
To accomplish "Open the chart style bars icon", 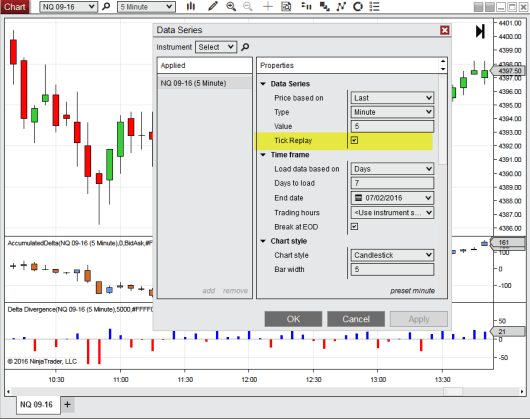I will pos(191,6).
